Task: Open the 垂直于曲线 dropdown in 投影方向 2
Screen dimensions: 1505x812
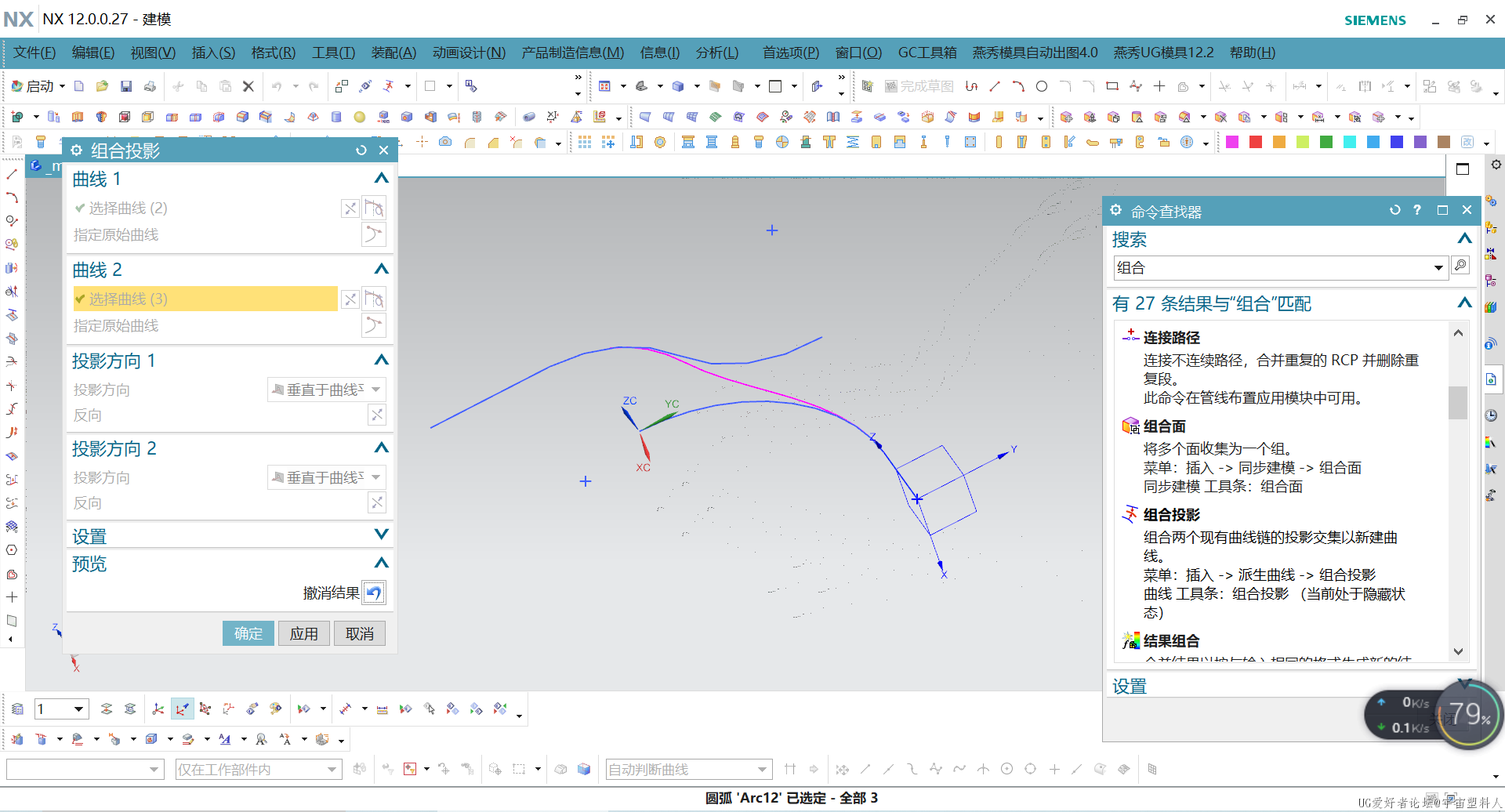Action: coord(327,477)
